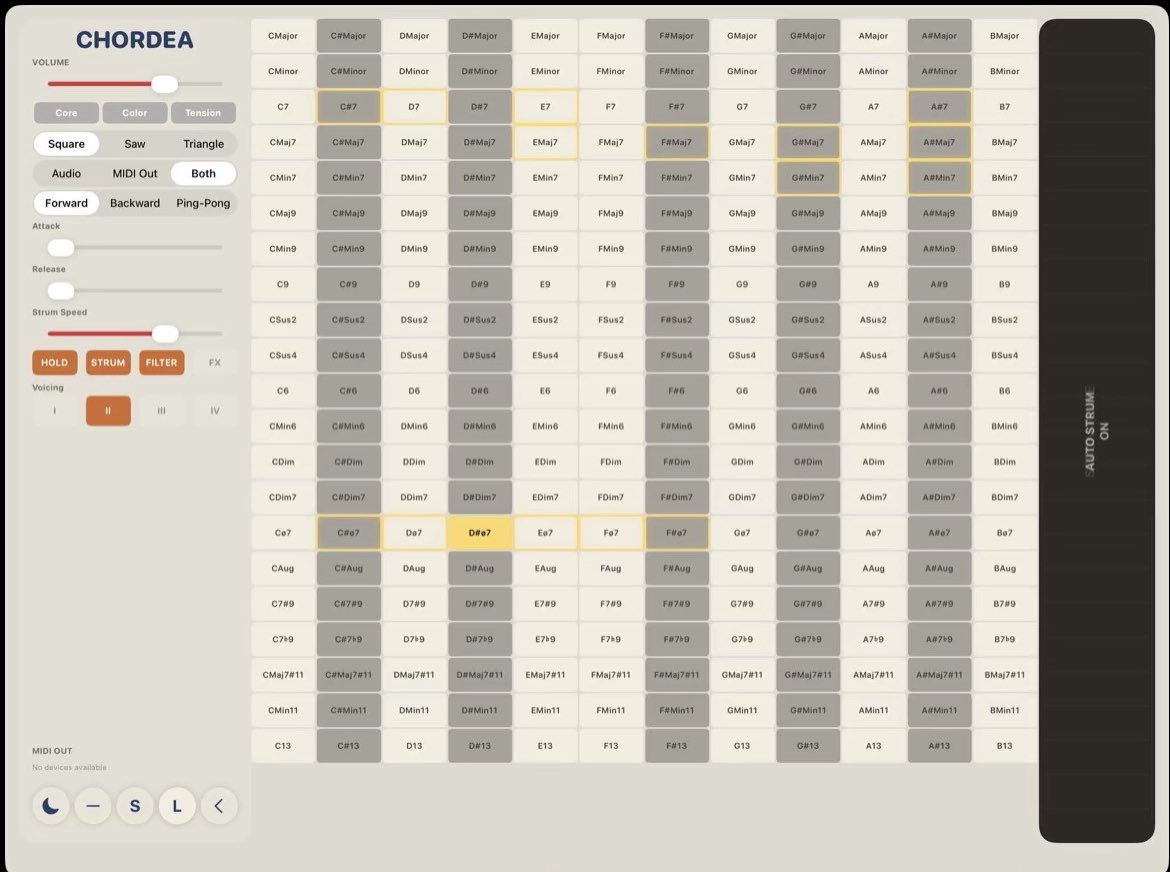
Task: Play the A#Min7 chord pad
Action: click(939, 178)
